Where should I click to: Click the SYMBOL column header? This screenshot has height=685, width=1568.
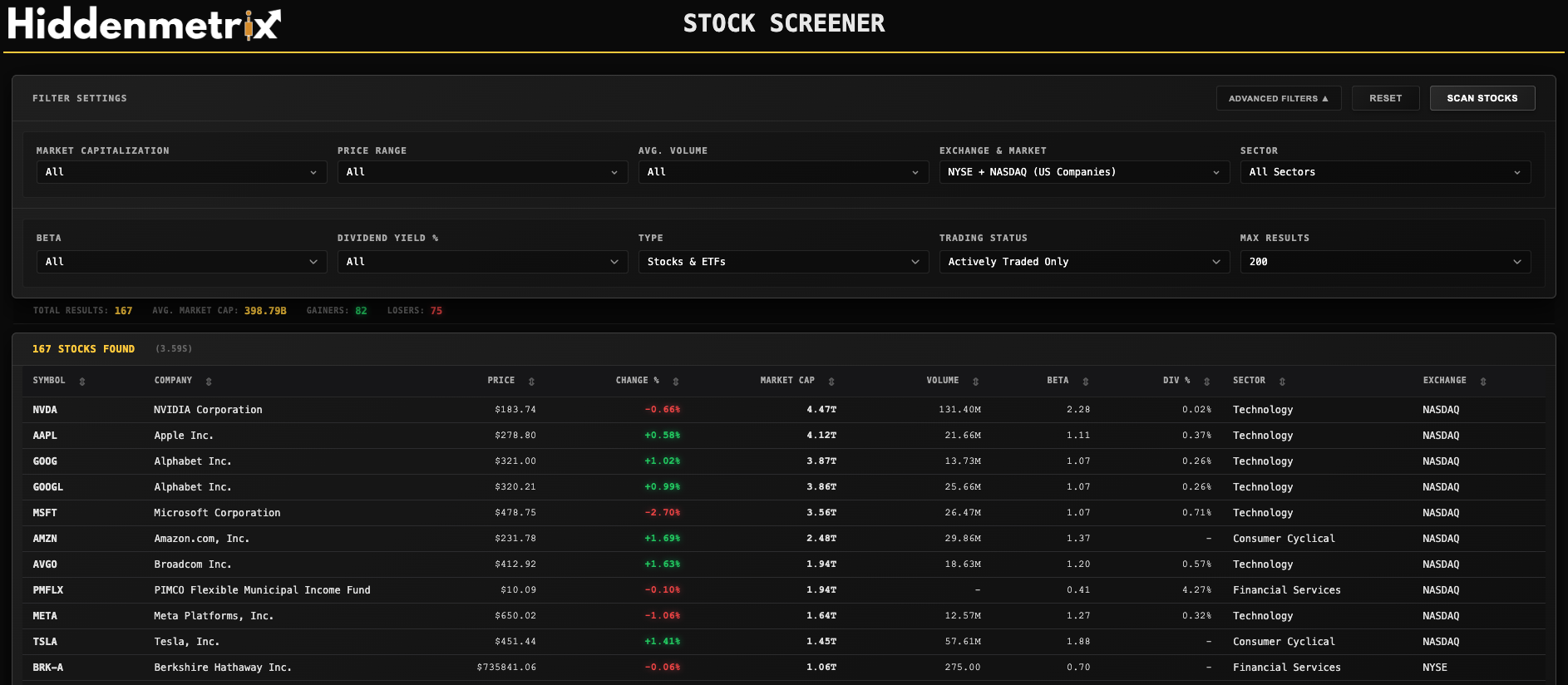click(x=49, y=381)
